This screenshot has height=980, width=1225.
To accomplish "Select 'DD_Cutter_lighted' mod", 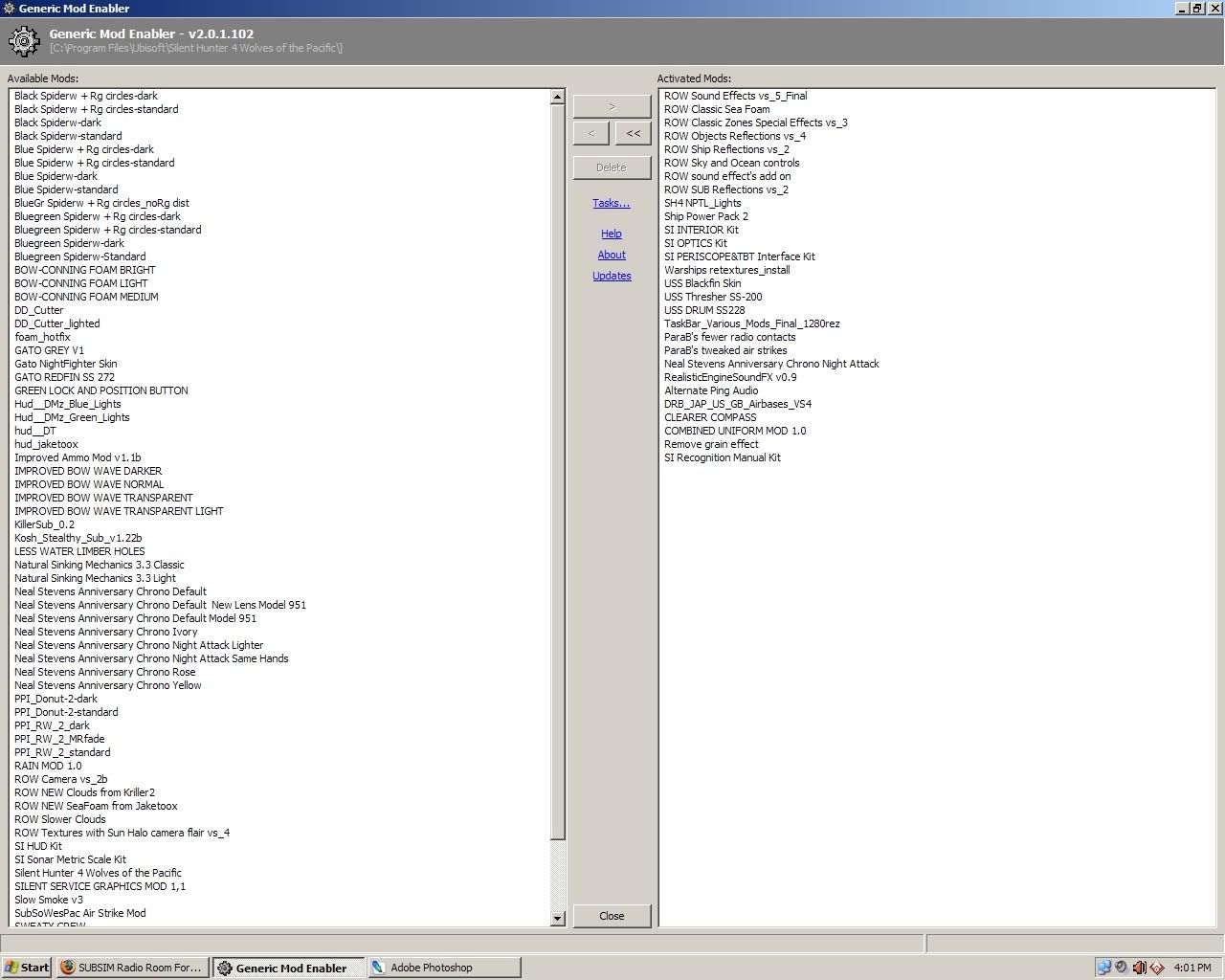I will (x=56, y=323).
